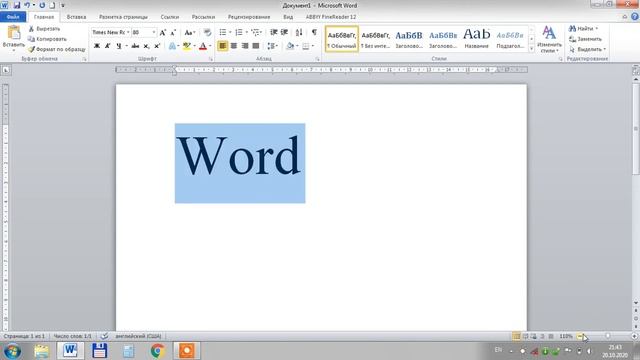Switch to the Вид tab

click(x=288, y=17)
